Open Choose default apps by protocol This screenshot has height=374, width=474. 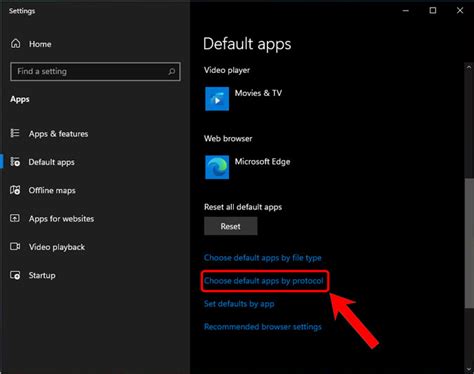[x=264, y=281]
